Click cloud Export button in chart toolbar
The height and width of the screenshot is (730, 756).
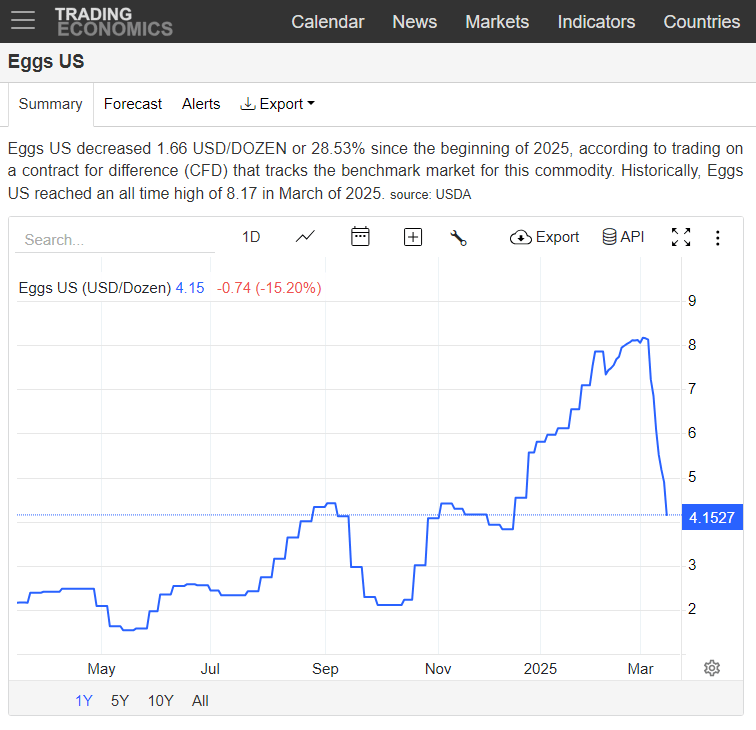point(544,237)
